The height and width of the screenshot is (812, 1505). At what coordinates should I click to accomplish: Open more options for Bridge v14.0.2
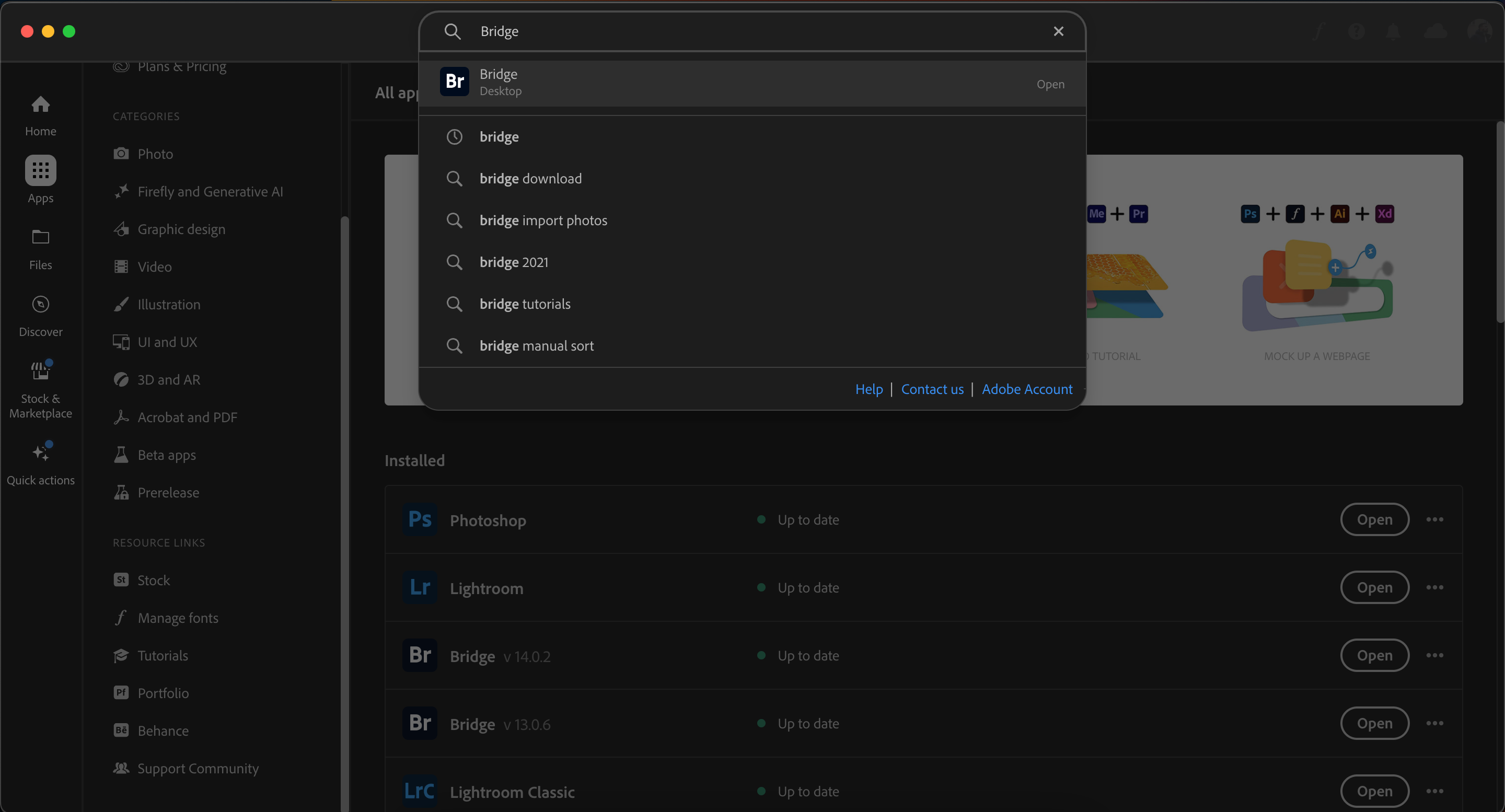click(1436, 655)
